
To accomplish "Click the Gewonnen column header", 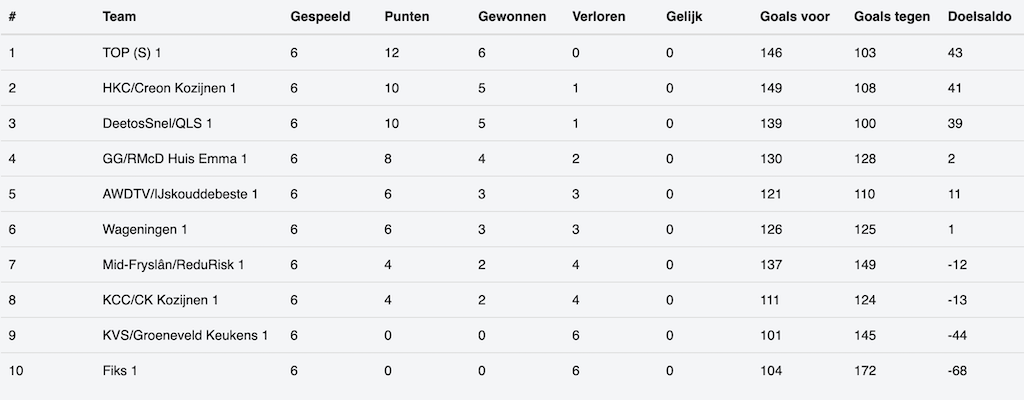I will point(512,17).
